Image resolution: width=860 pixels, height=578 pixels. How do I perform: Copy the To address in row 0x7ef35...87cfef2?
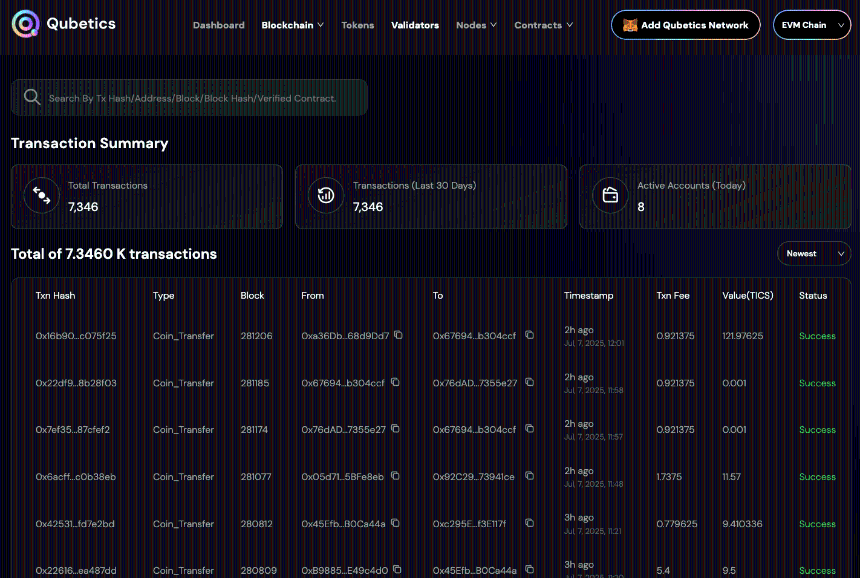coord(529,429)
